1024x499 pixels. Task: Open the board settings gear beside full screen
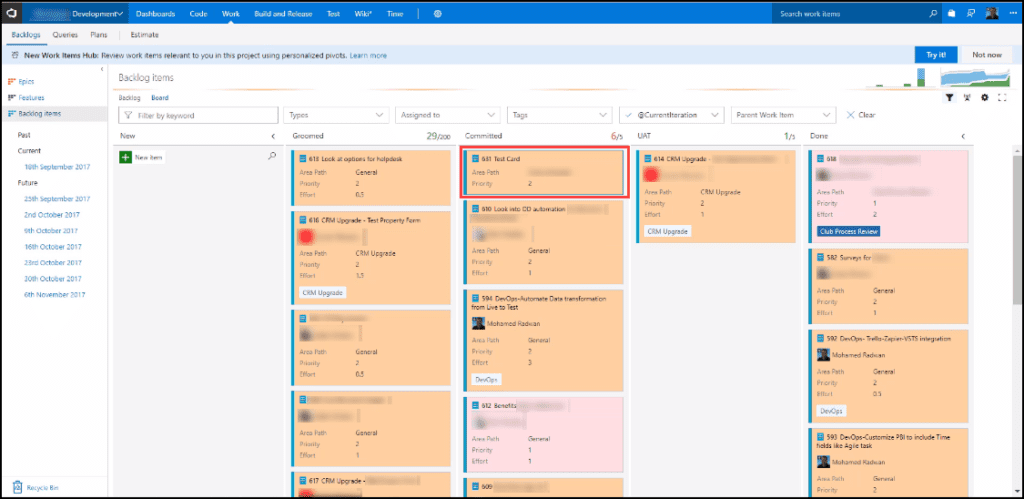tap(985, 97)
